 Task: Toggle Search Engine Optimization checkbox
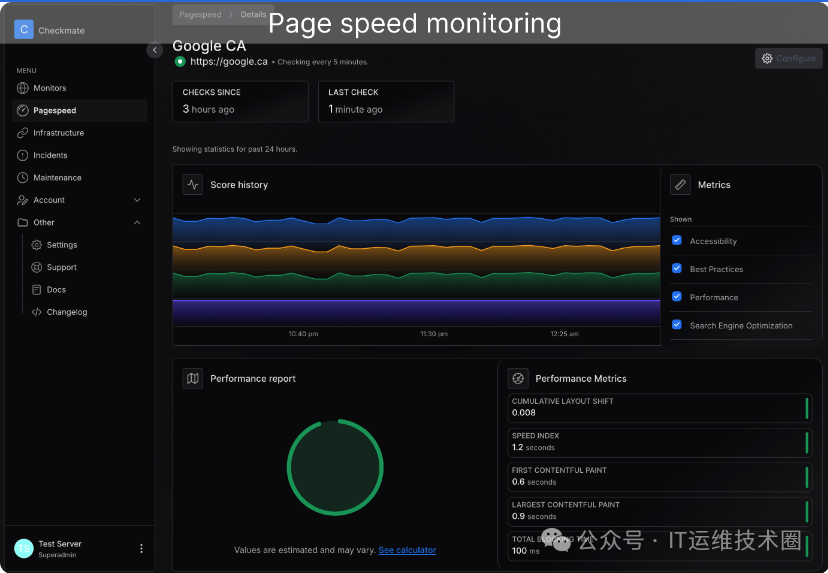676,324
